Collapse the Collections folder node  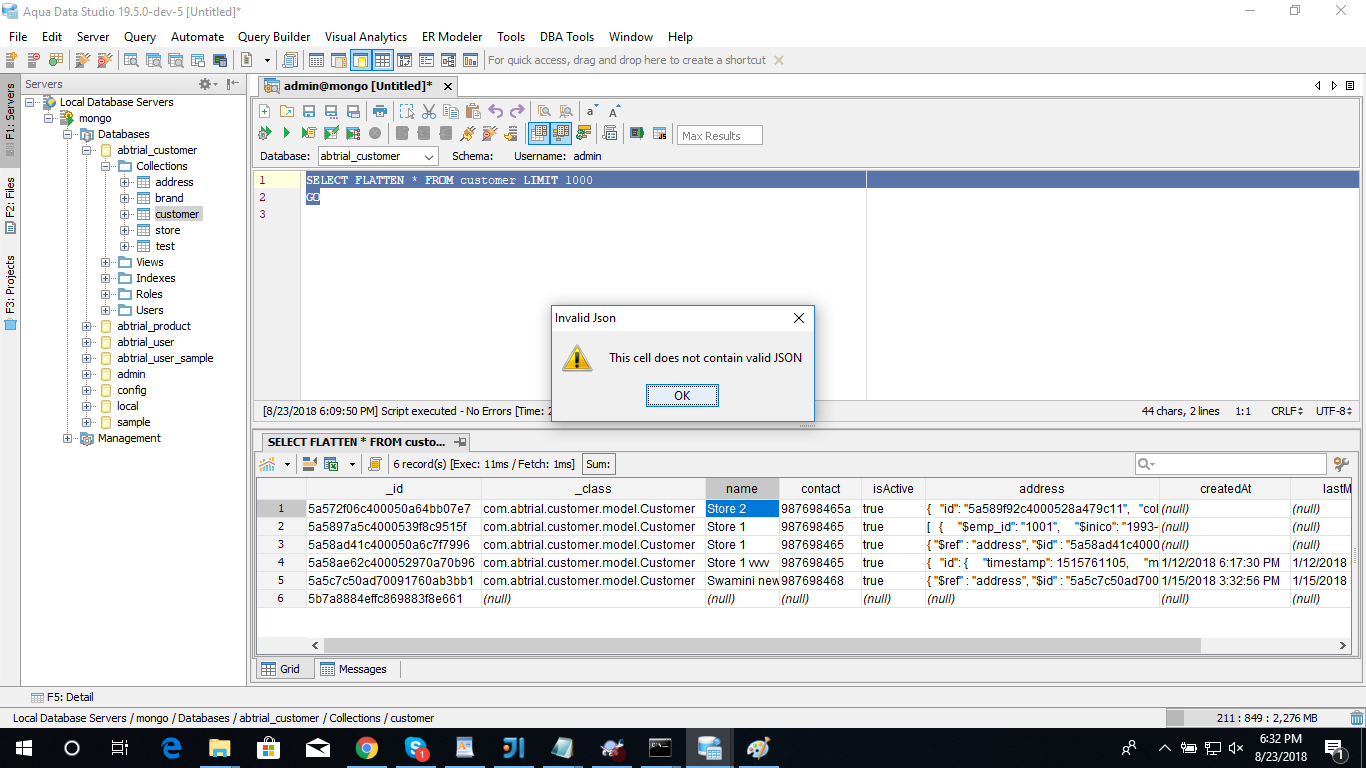(x=106, y=166)
